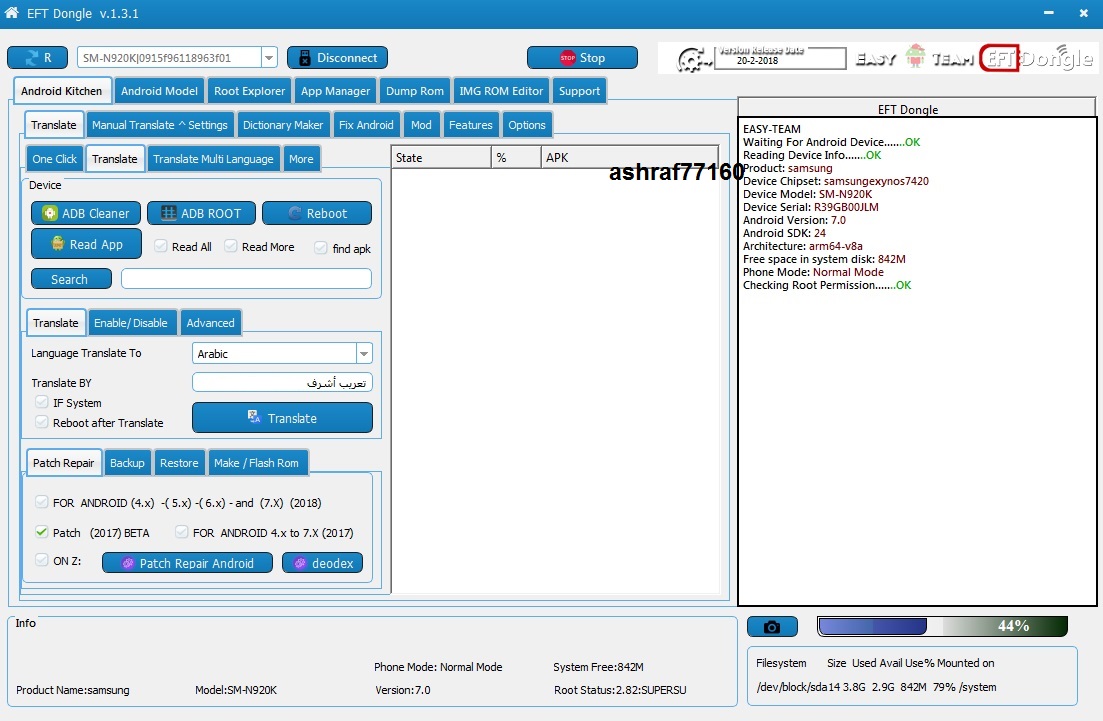
Task: Click Read App button
Action: tap(87, 244)
